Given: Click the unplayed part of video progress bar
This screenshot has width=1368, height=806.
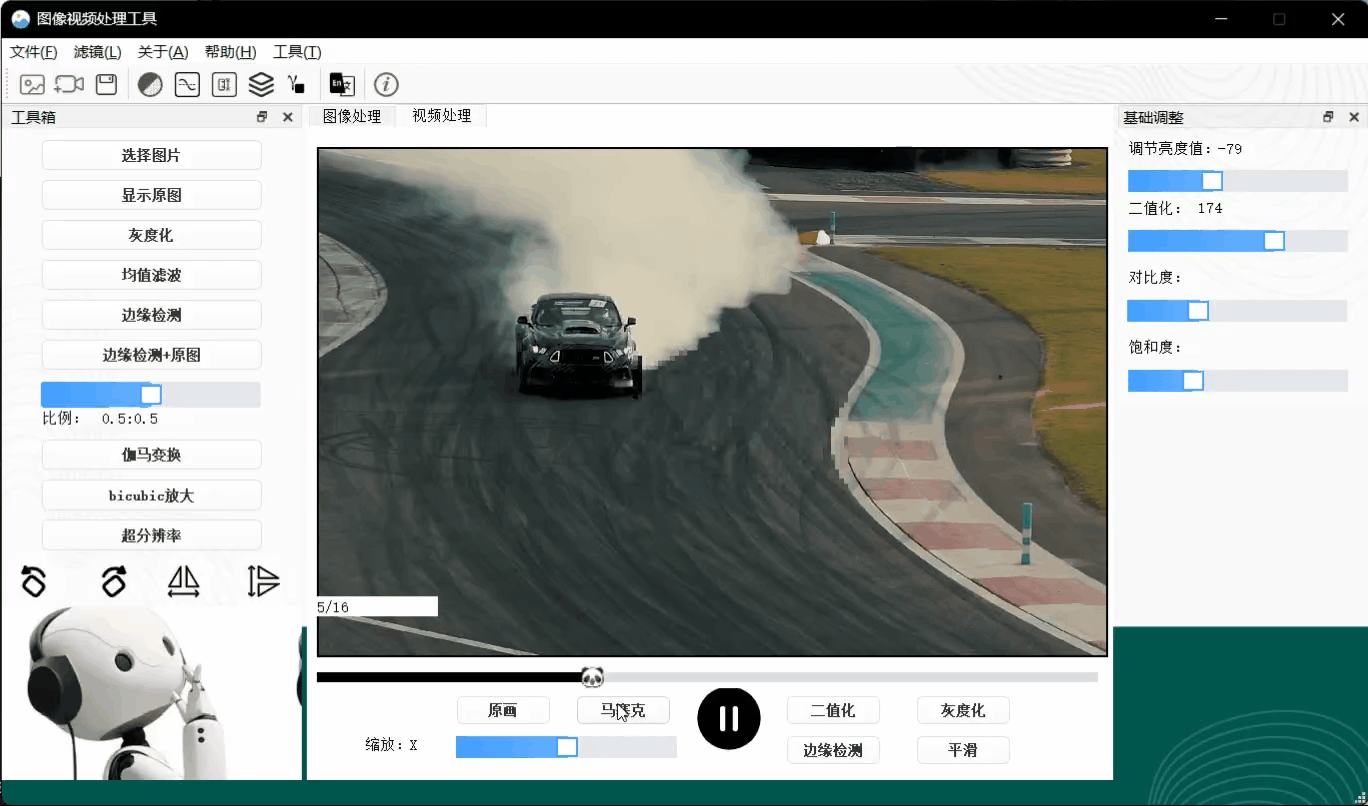Looking at the screenshot, I should (851, 677).
